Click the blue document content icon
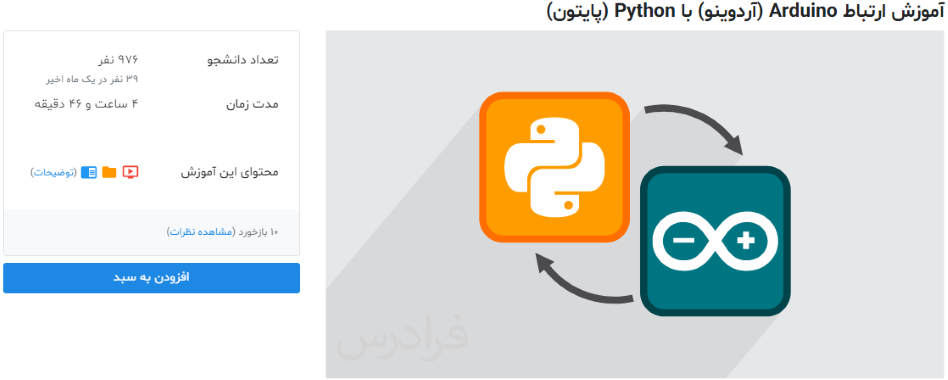948x380 pixels. (x=89, y=172)
